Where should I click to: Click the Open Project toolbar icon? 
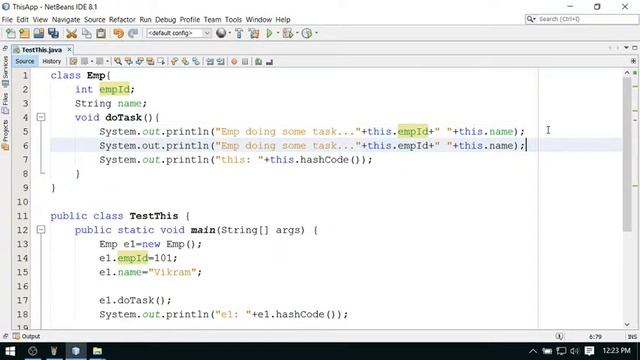coord(39,33)
